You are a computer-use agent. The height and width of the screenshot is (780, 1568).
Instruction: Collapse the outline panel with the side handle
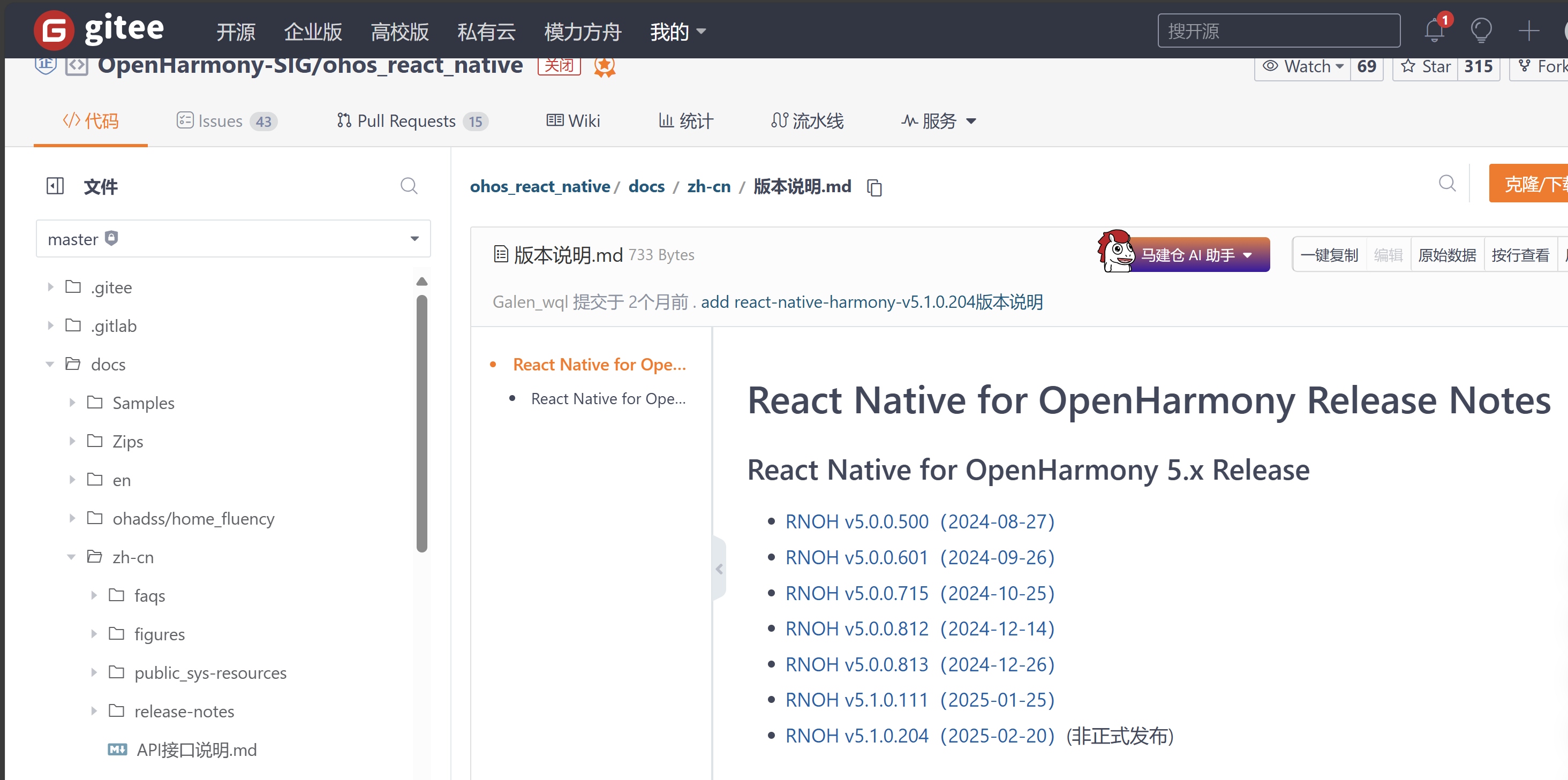(x=720, y=569)
